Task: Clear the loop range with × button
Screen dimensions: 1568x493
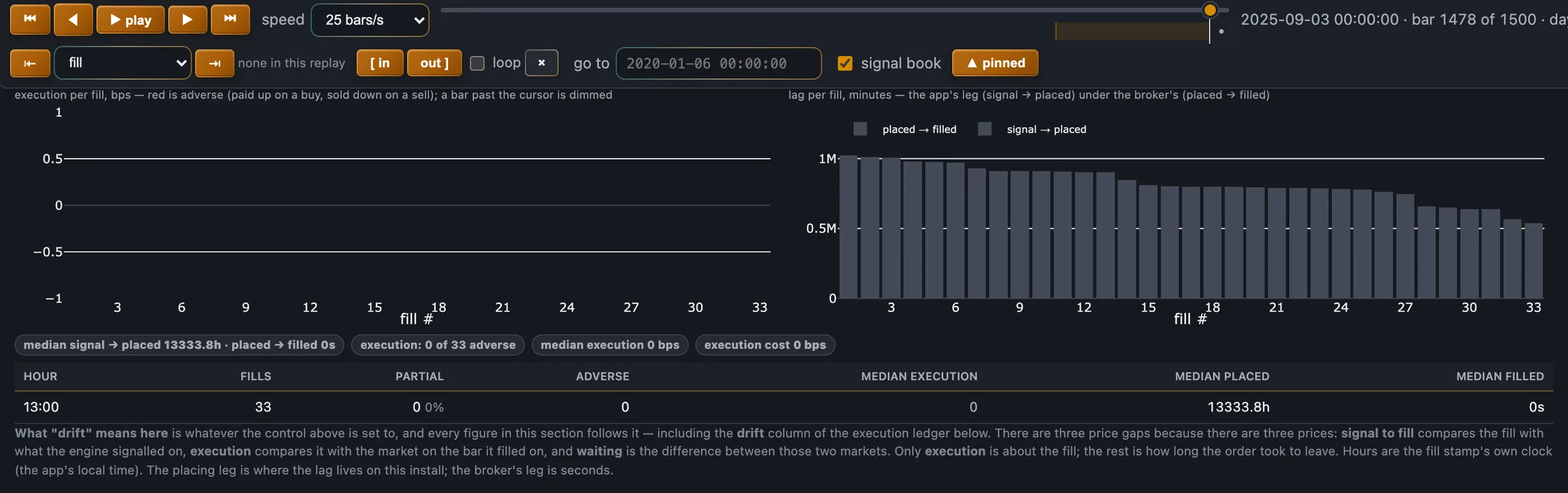Action: click(542, 63)
